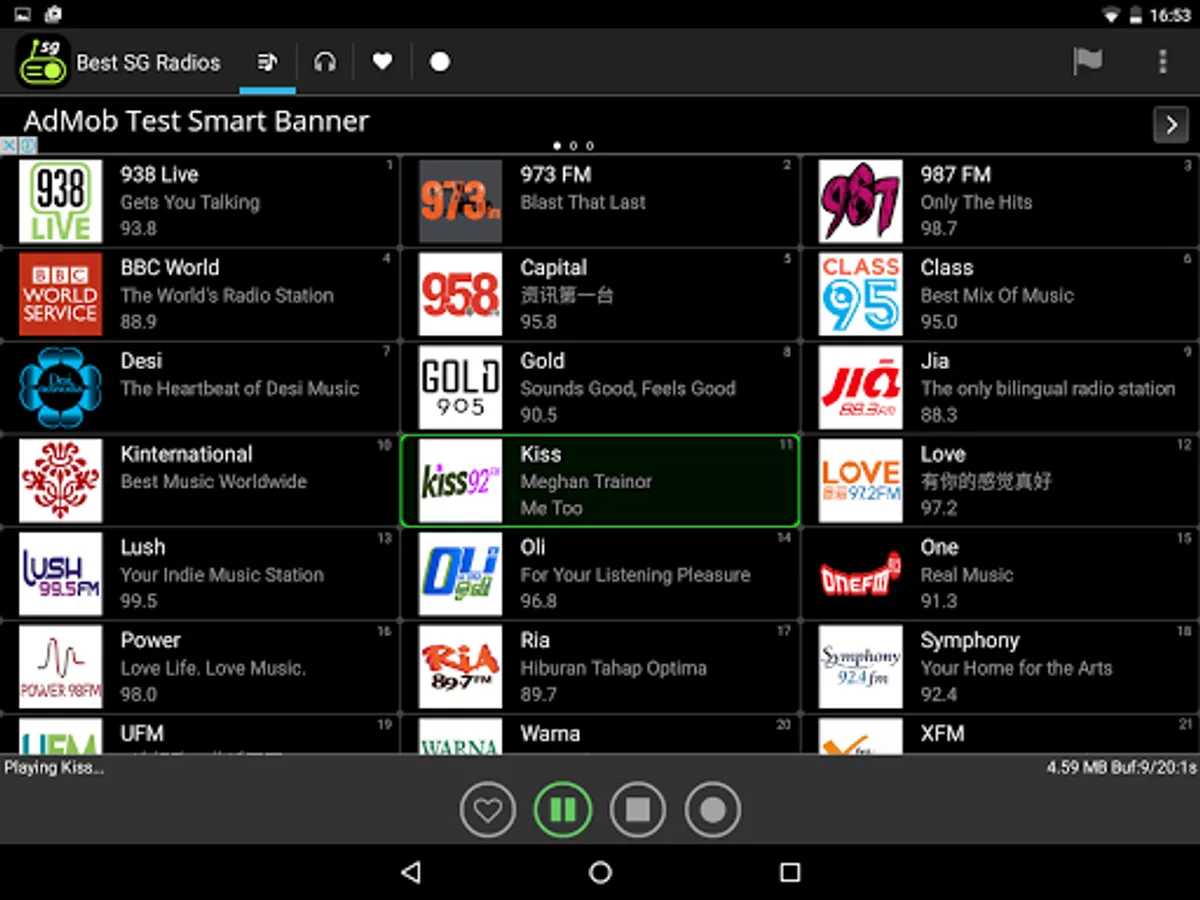Tap 'Sounds Good, Feels Good' text
This screenshot has height=900, width=1200.
point(628,388)
